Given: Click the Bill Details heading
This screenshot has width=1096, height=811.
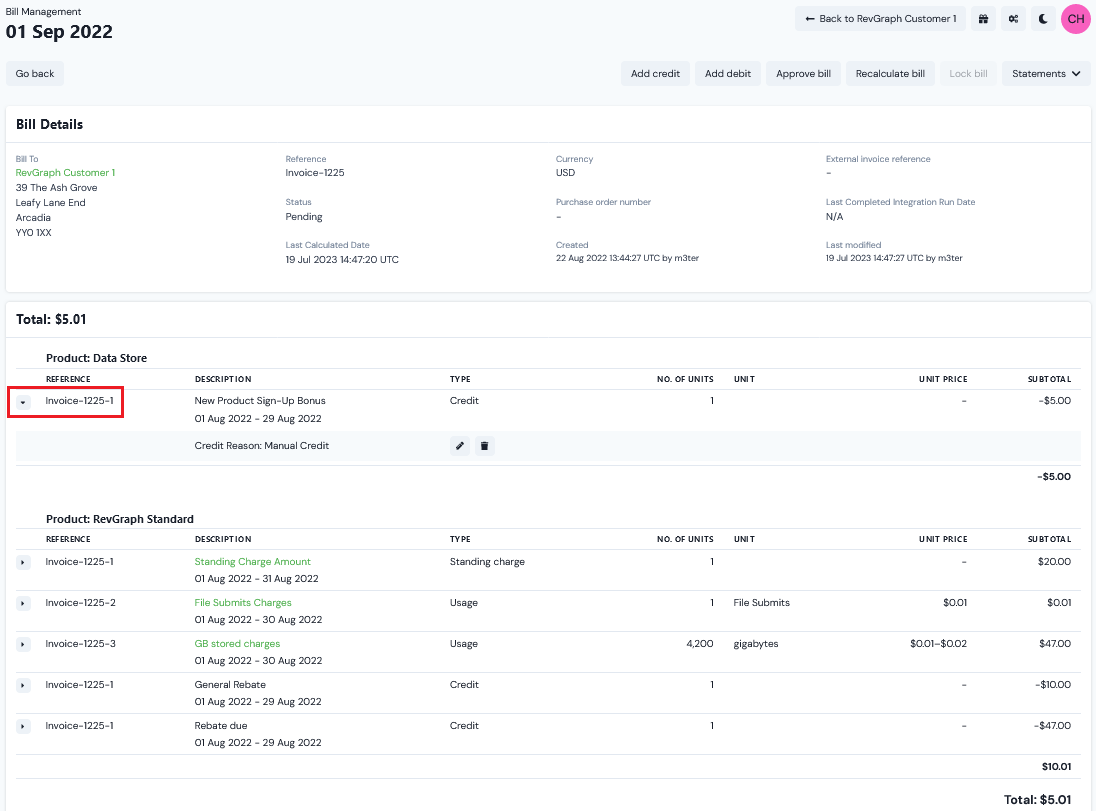Looking at the screenshot, I should (x=50, y=124).
